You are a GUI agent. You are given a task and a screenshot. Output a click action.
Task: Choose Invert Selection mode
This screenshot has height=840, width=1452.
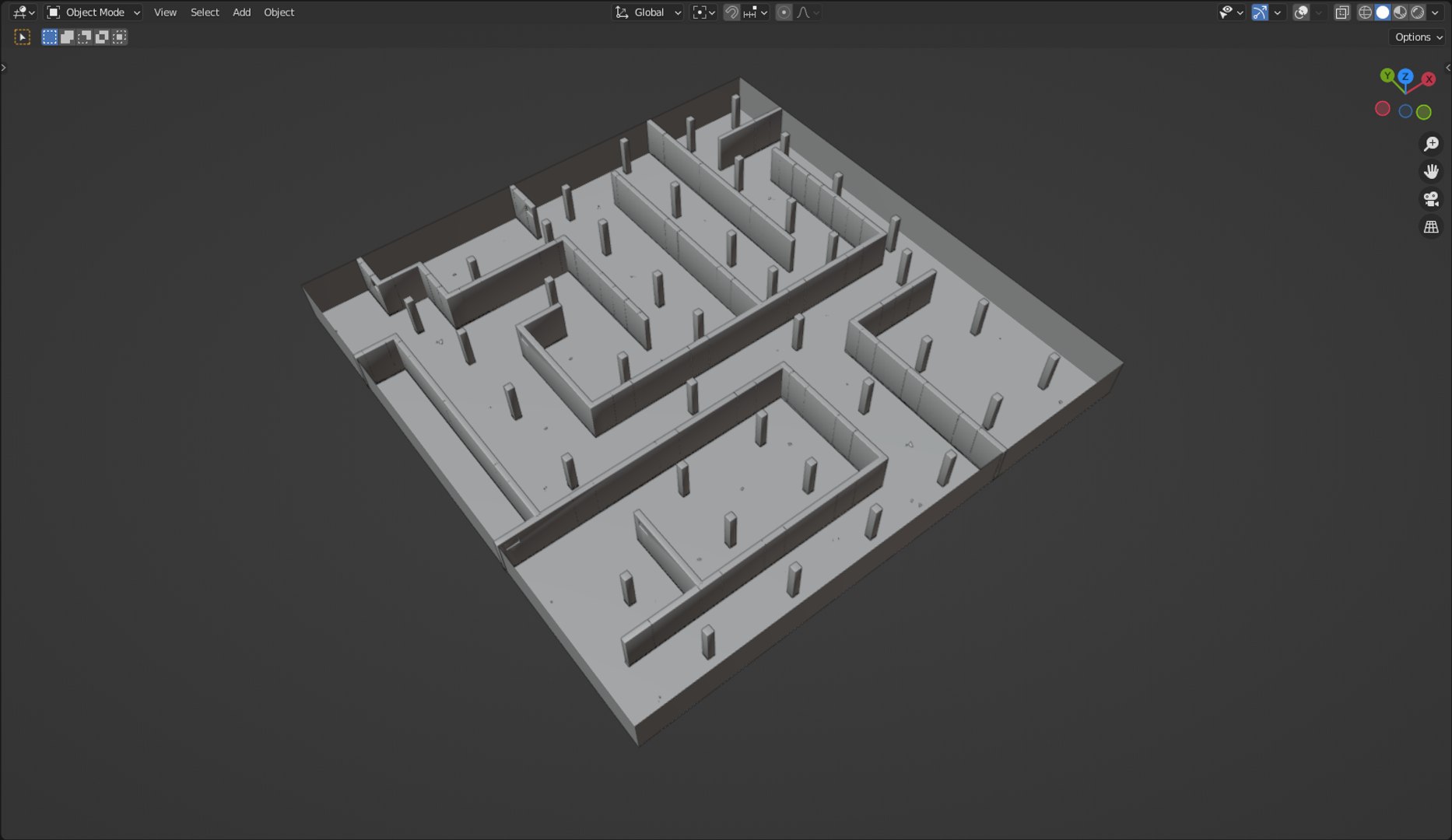101,37
